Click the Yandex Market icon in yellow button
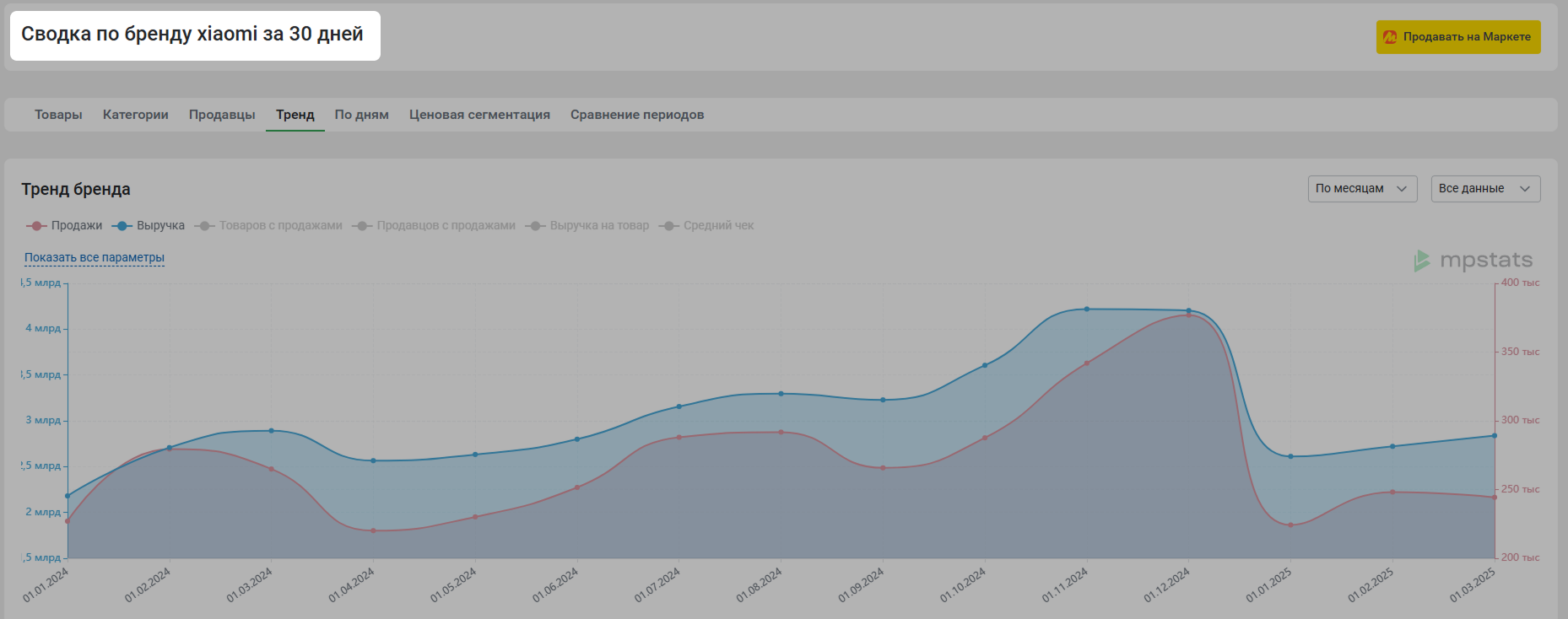This screenshot has height=619, width=1568. 1390,37
